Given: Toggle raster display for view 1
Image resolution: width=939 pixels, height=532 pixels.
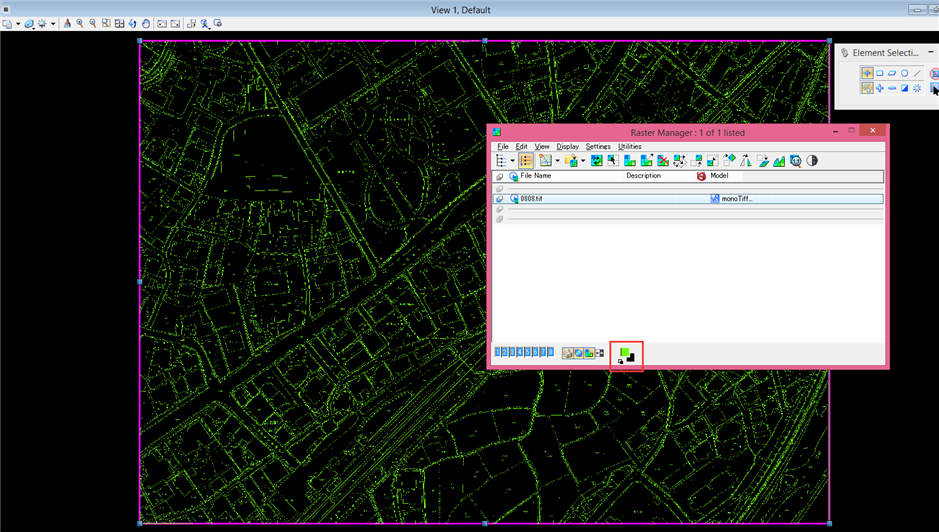Looking at the screenshot, I should (x=498, y=352).
